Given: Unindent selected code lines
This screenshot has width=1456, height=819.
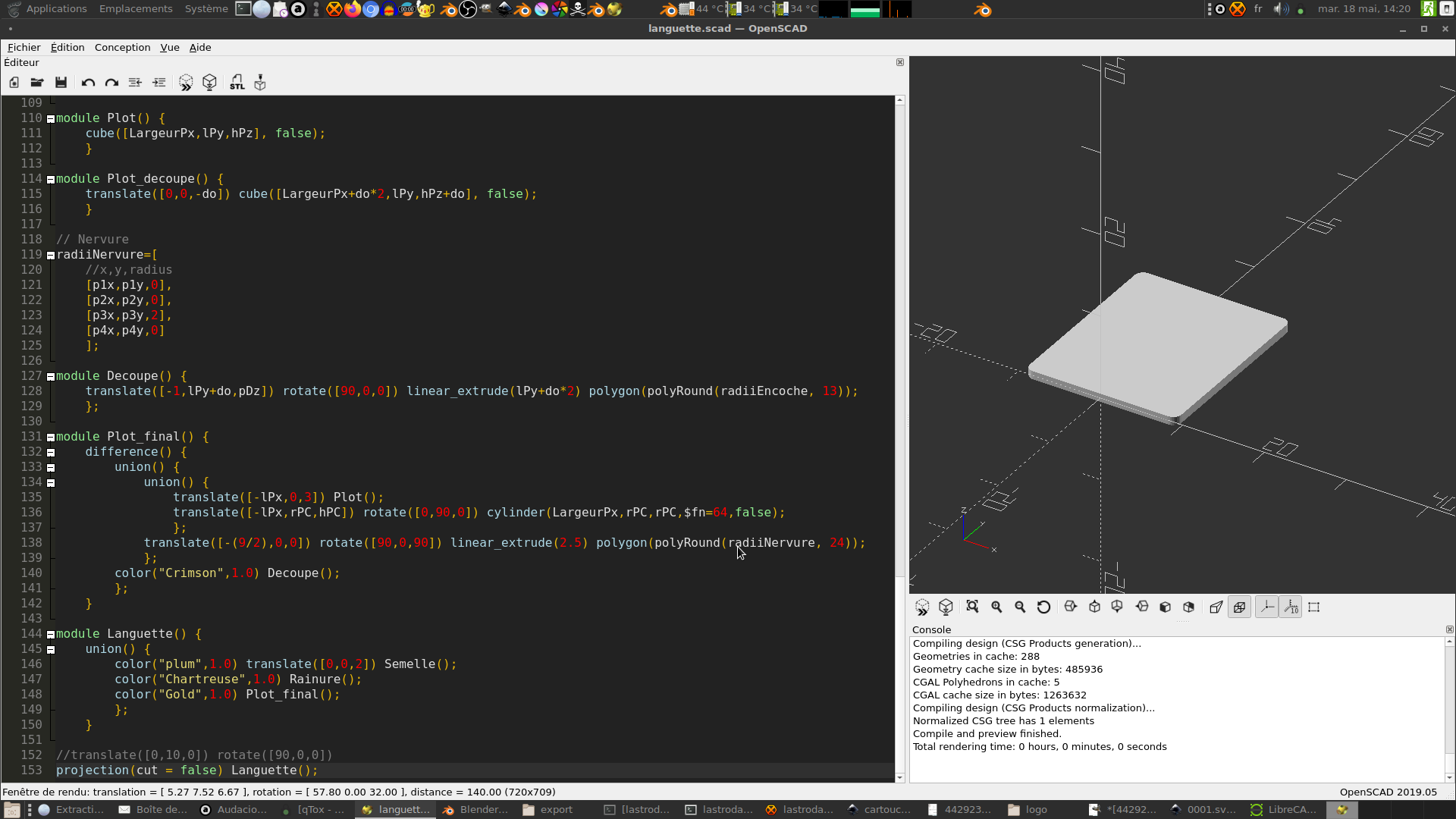Looking at the screenshot, I should pyautogui.click(x=135, y=83).
